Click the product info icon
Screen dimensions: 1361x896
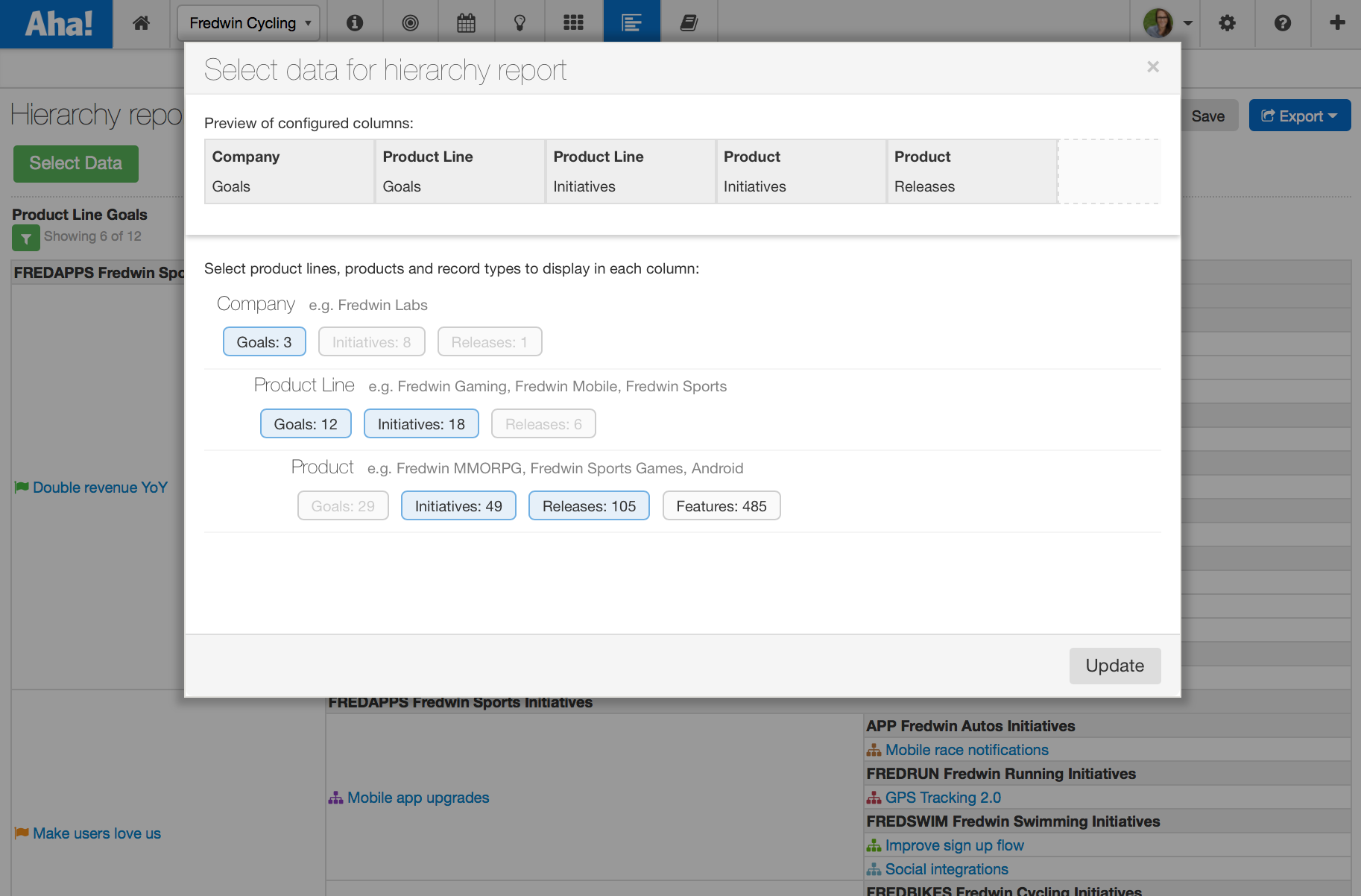click(355, 22)
